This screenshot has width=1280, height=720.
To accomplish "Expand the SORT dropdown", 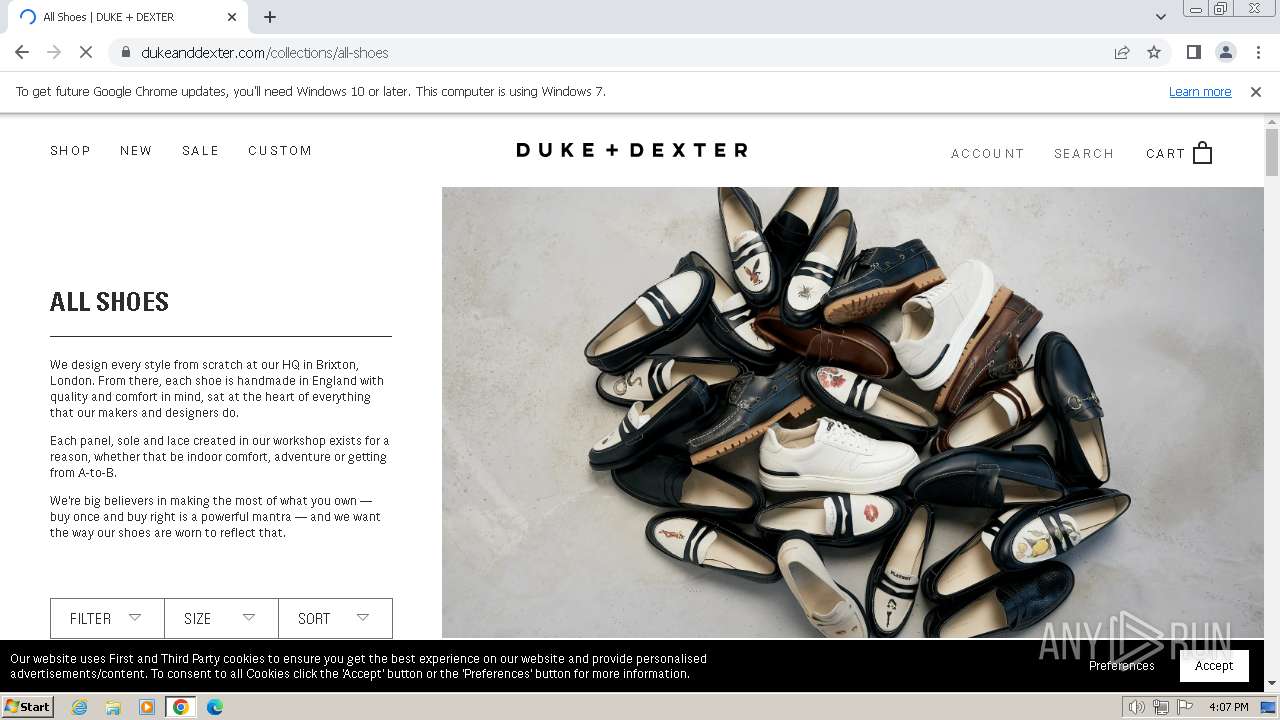I will click(335, 619).
